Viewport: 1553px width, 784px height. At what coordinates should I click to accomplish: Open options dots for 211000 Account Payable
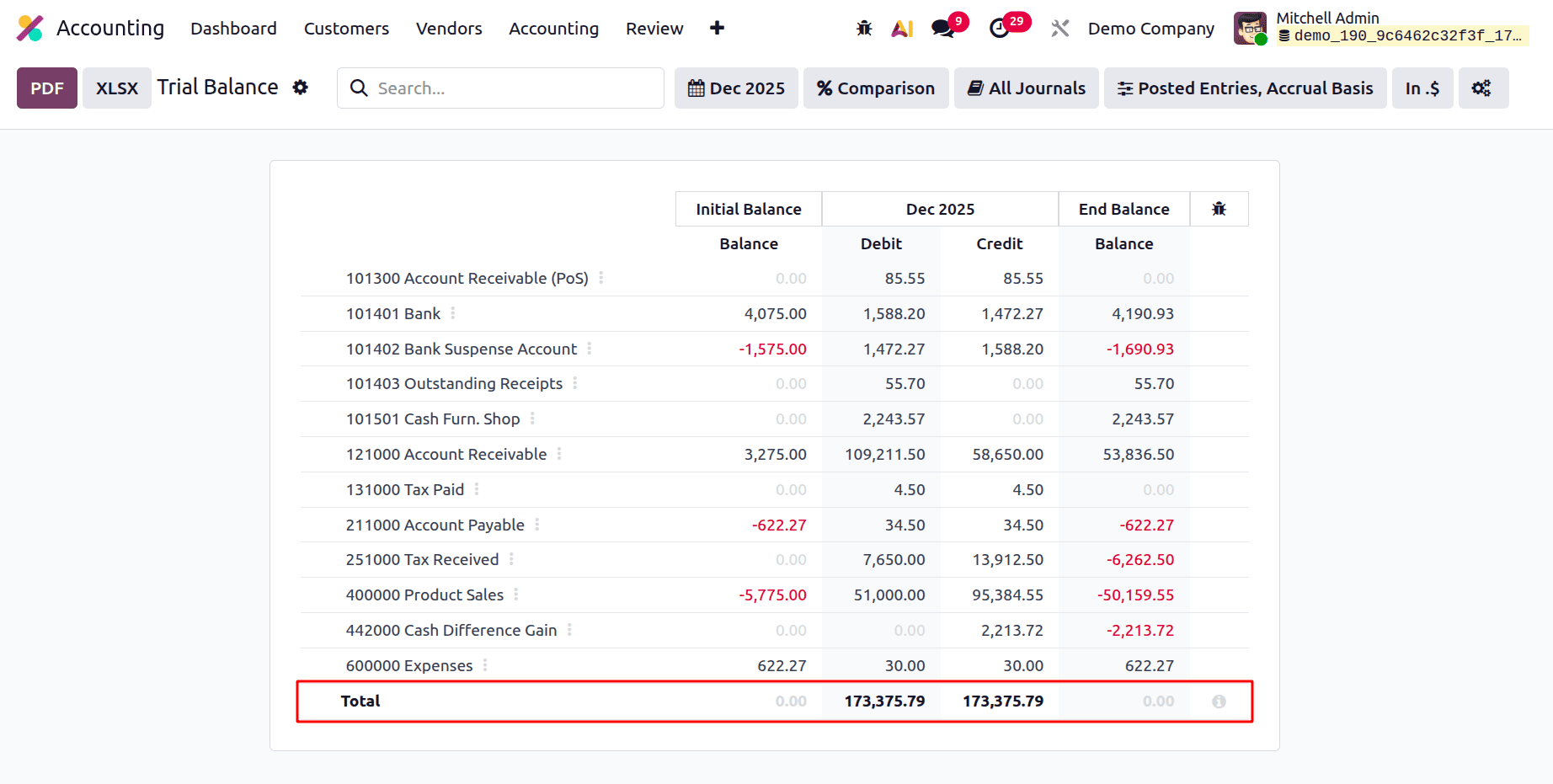click(x=537, y=525)
